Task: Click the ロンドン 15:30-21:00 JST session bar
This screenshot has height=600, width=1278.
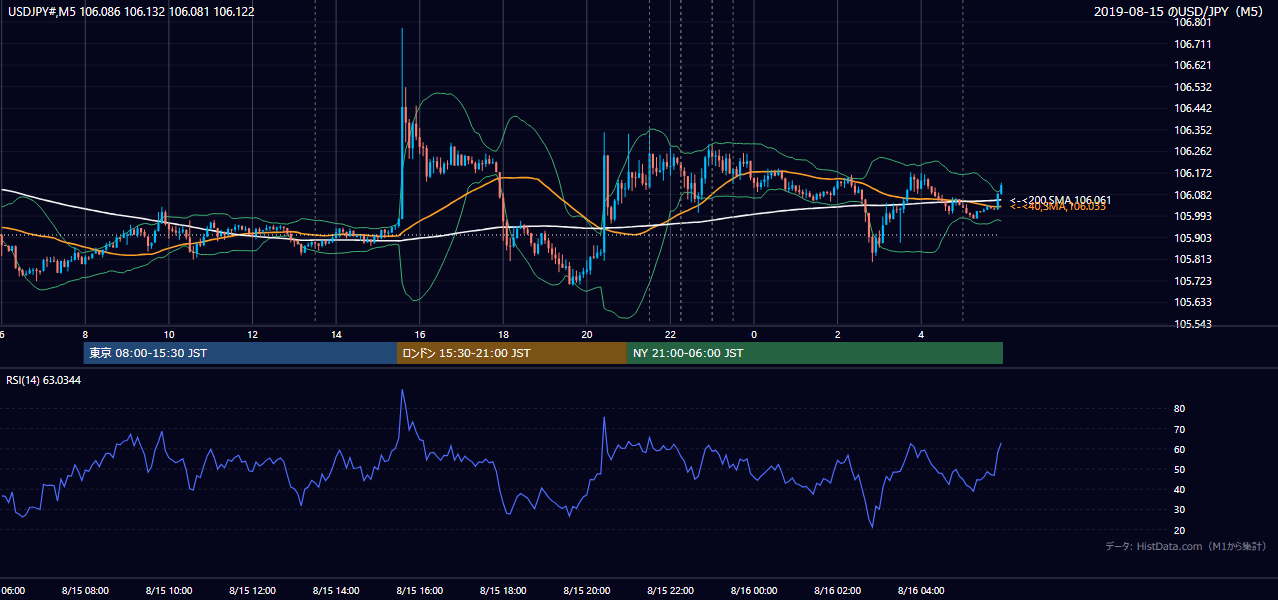Action: click(512, 353)
